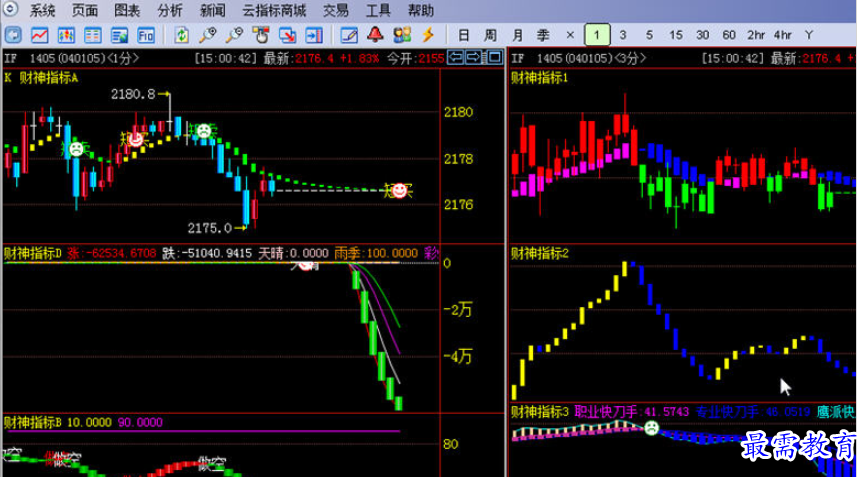Open the 工具 menu
Screen dimensions: 865x477
pos(378,10)
